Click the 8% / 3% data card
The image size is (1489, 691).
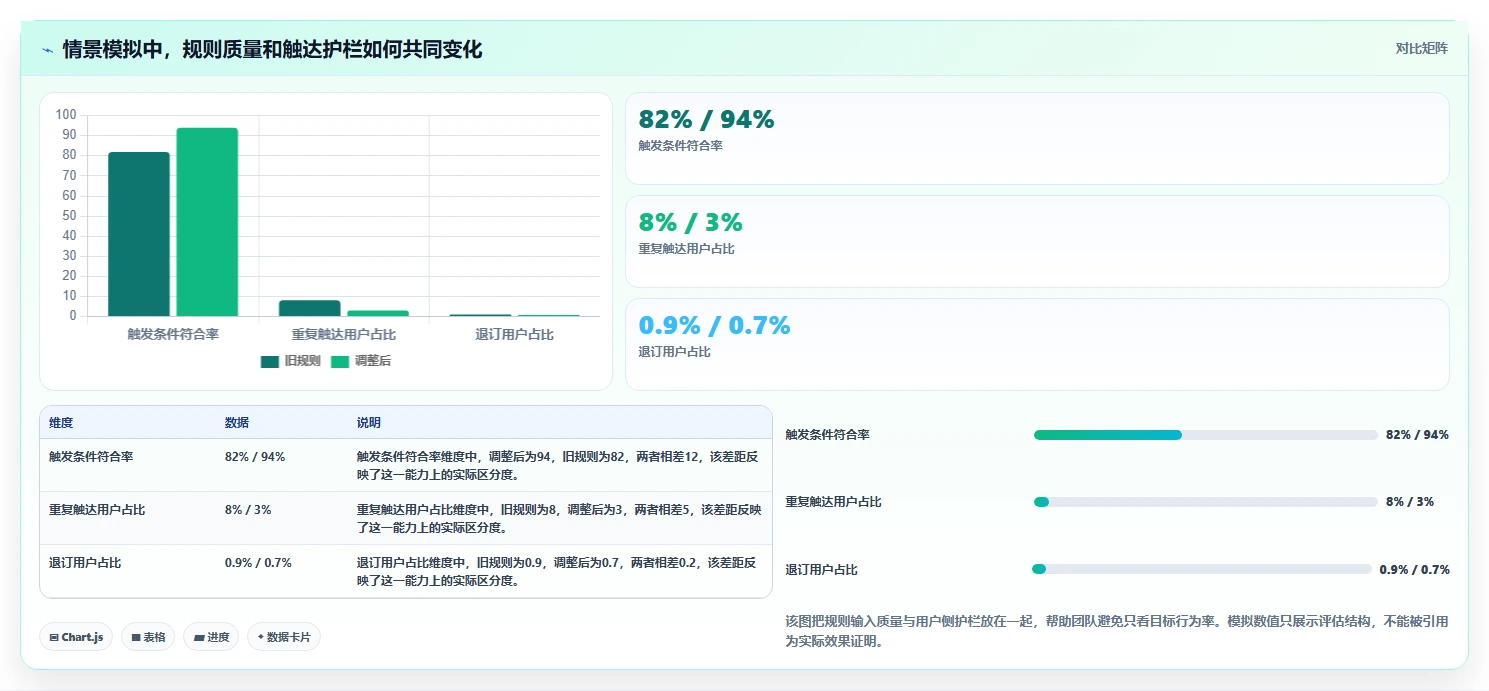click(1037, 241)
